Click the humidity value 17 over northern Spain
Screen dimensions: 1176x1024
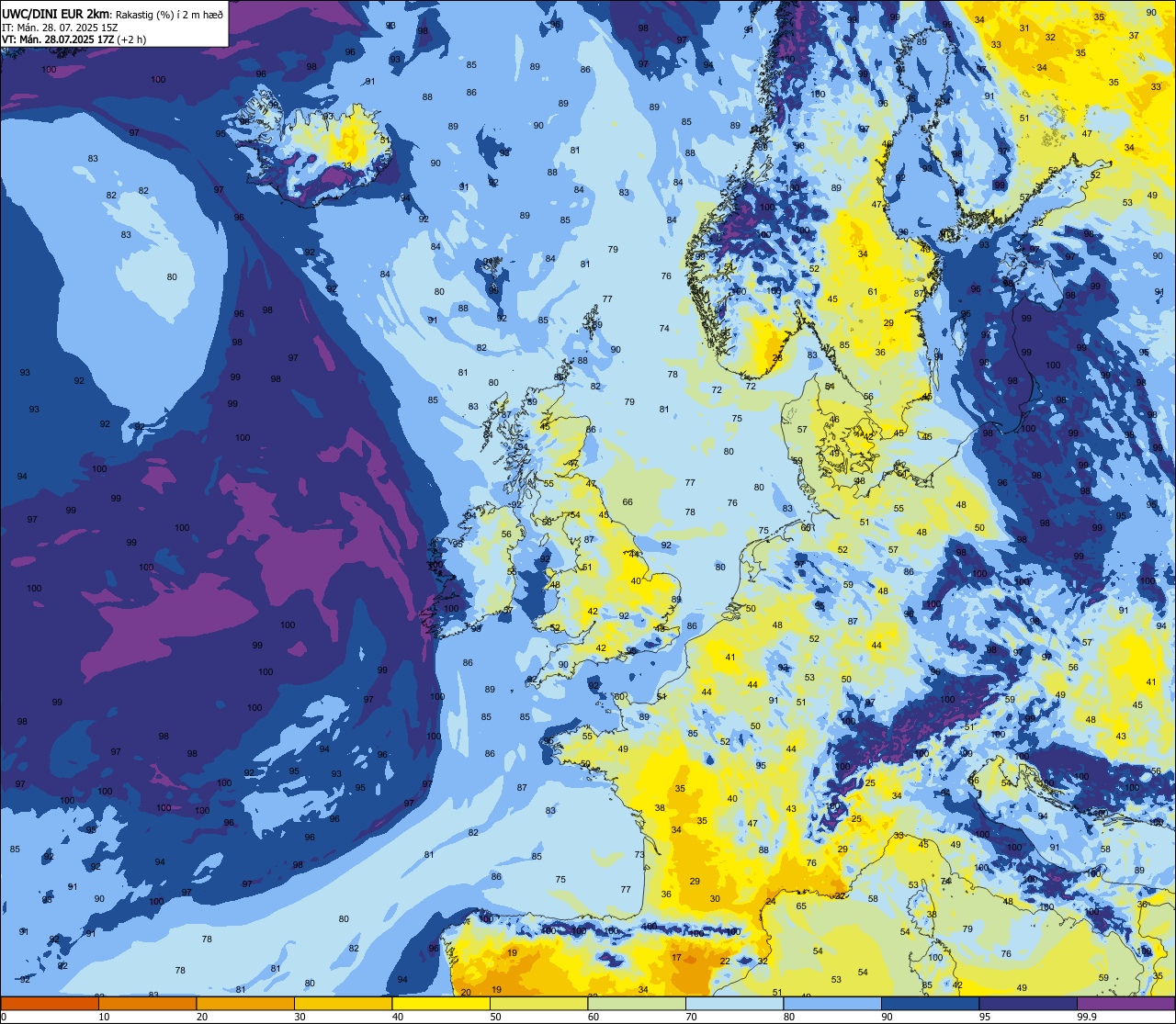[x=676, y=958]
